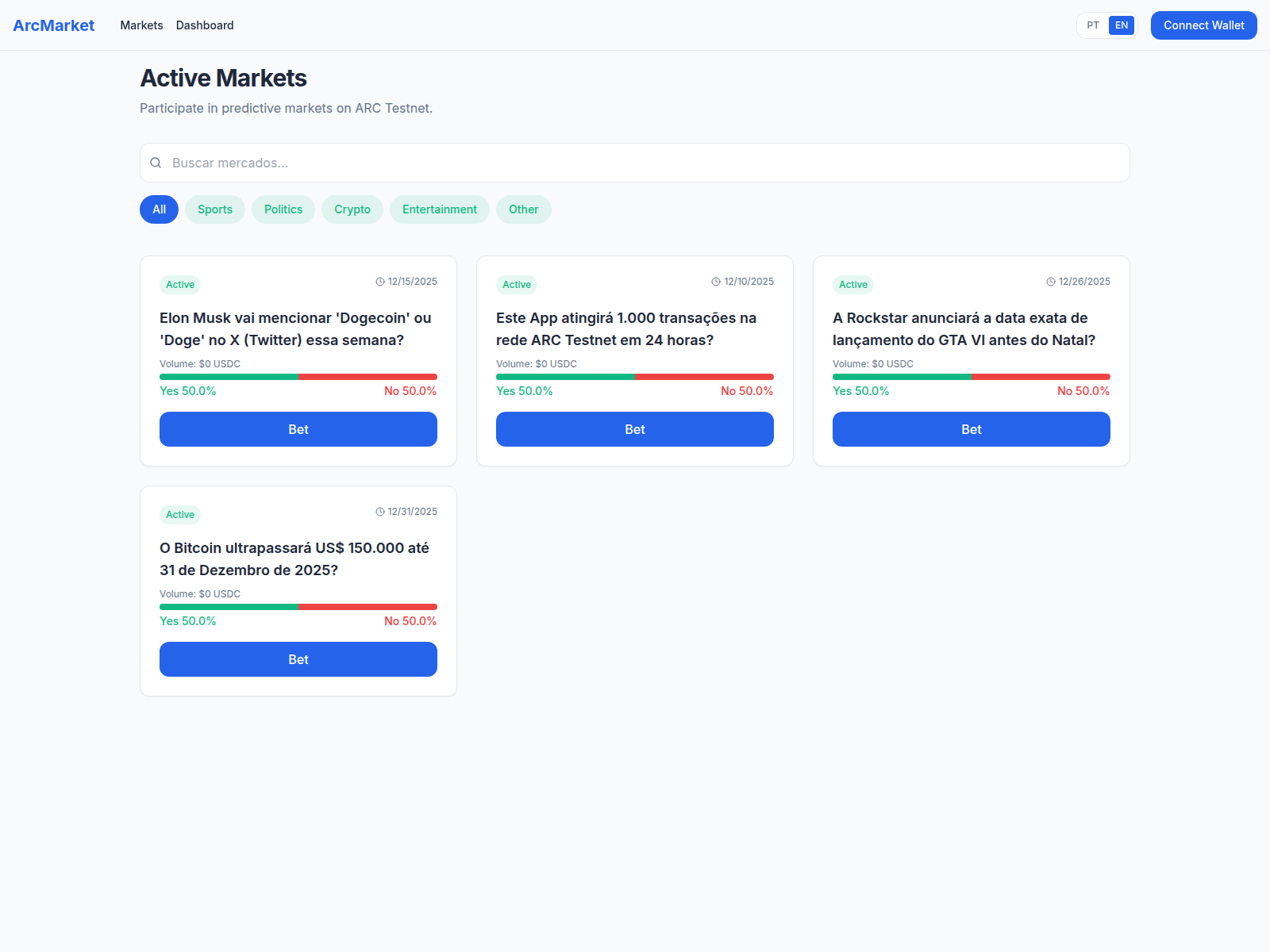The image size is (1270, 952).
Task: Filter markets by Entertainment
Action: [x=440, y=209]
